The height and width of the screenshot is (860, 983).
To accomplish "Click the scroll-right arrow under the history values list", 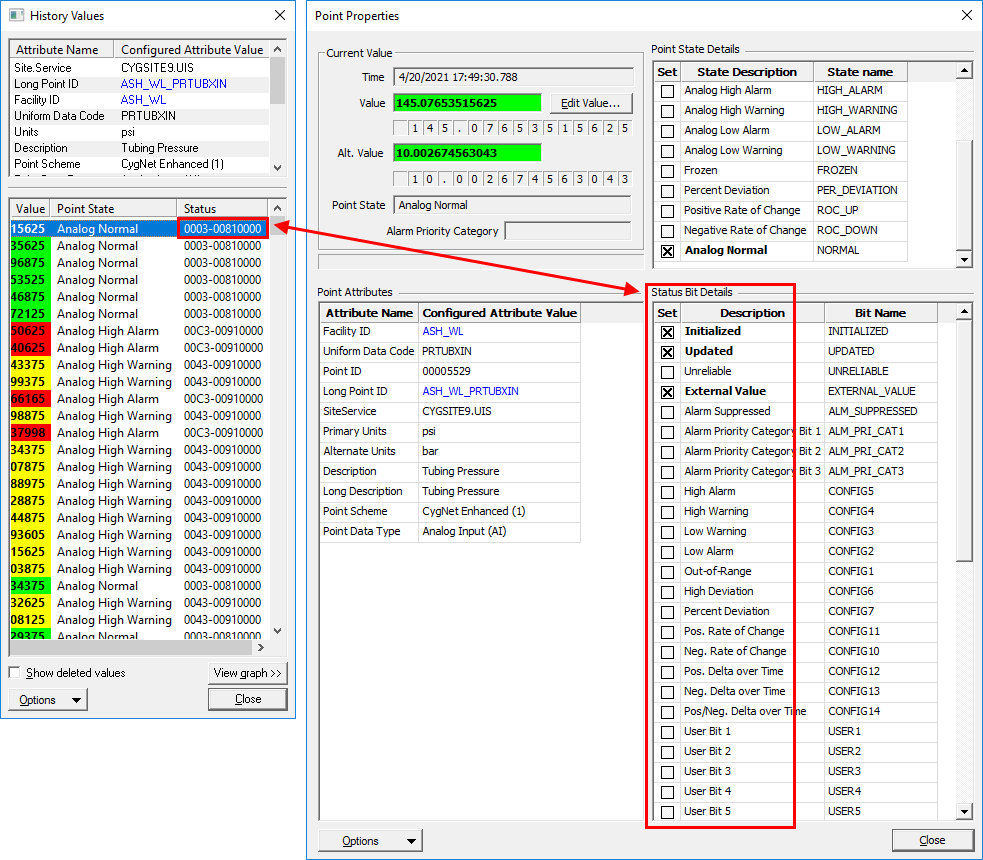I will [261, 647].
